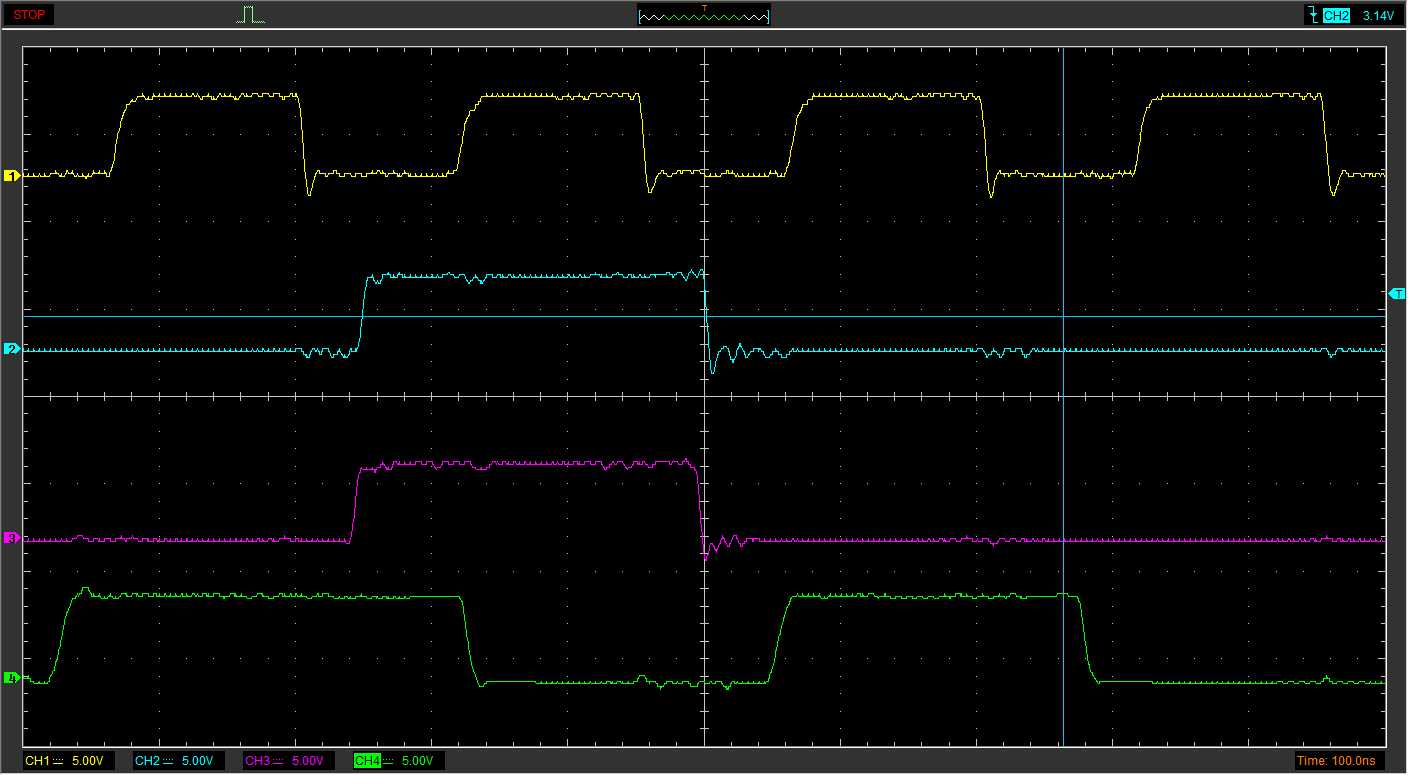Click the 3.14V trigger level readout
The width and height of the screenshot is (1408, 775).
point(1377,16)
